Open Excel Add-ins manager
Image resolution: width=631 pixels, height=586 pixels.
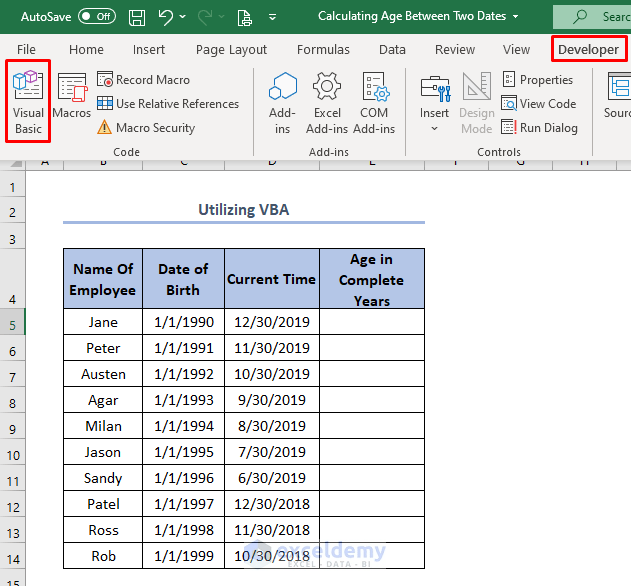(x=327, y=103)
